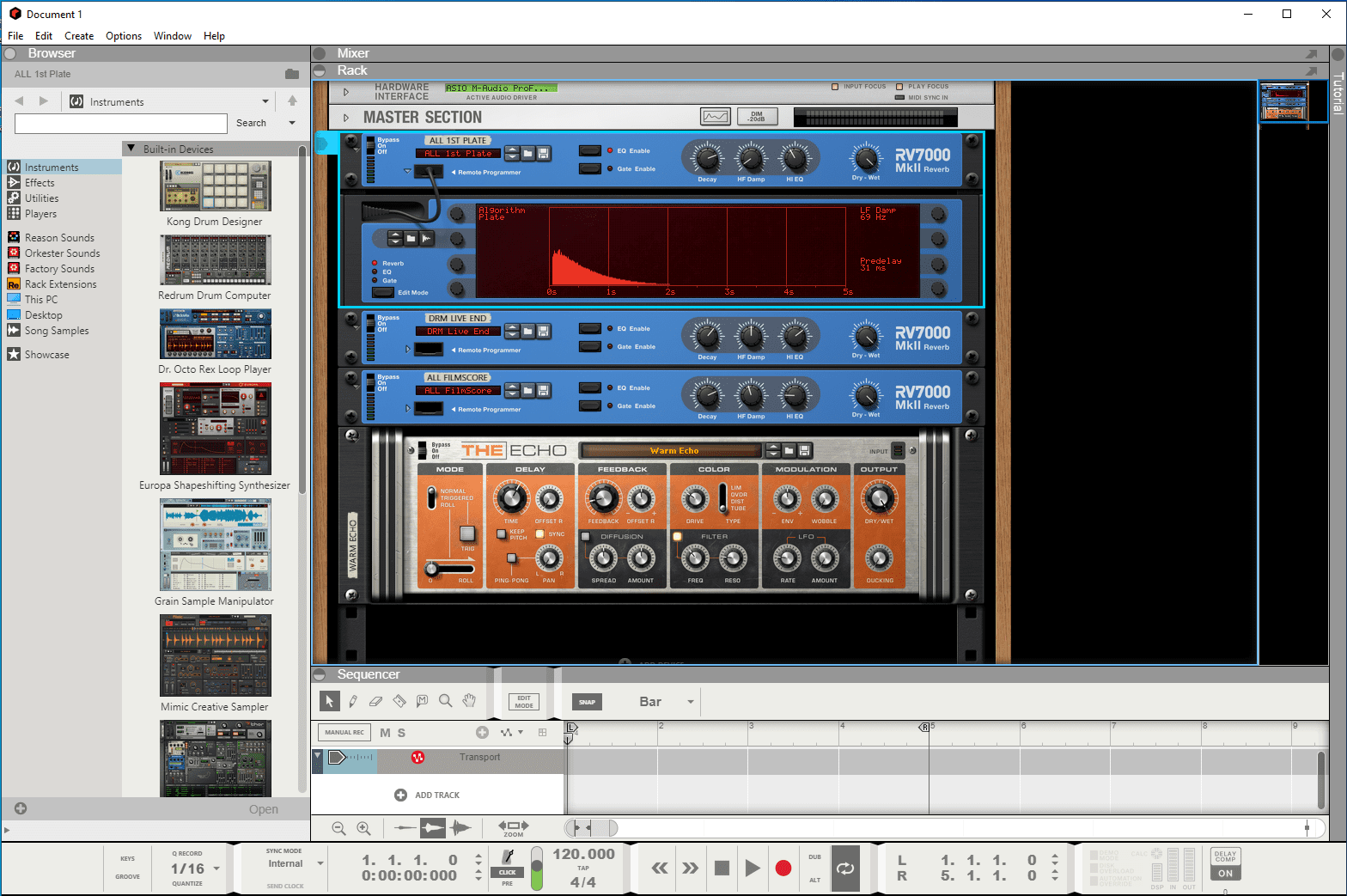
Task: Click the browser search input field
Action: pyautogui.click(x=121, y=124)
